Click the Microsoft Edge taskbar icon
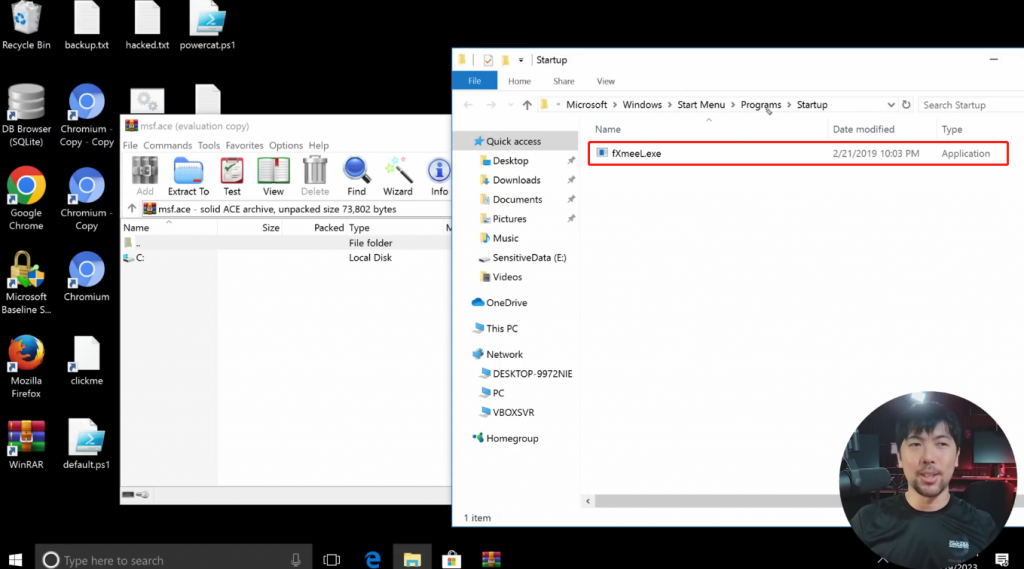This screenshot has width=1024, height=569. click(x=373, y=559)
